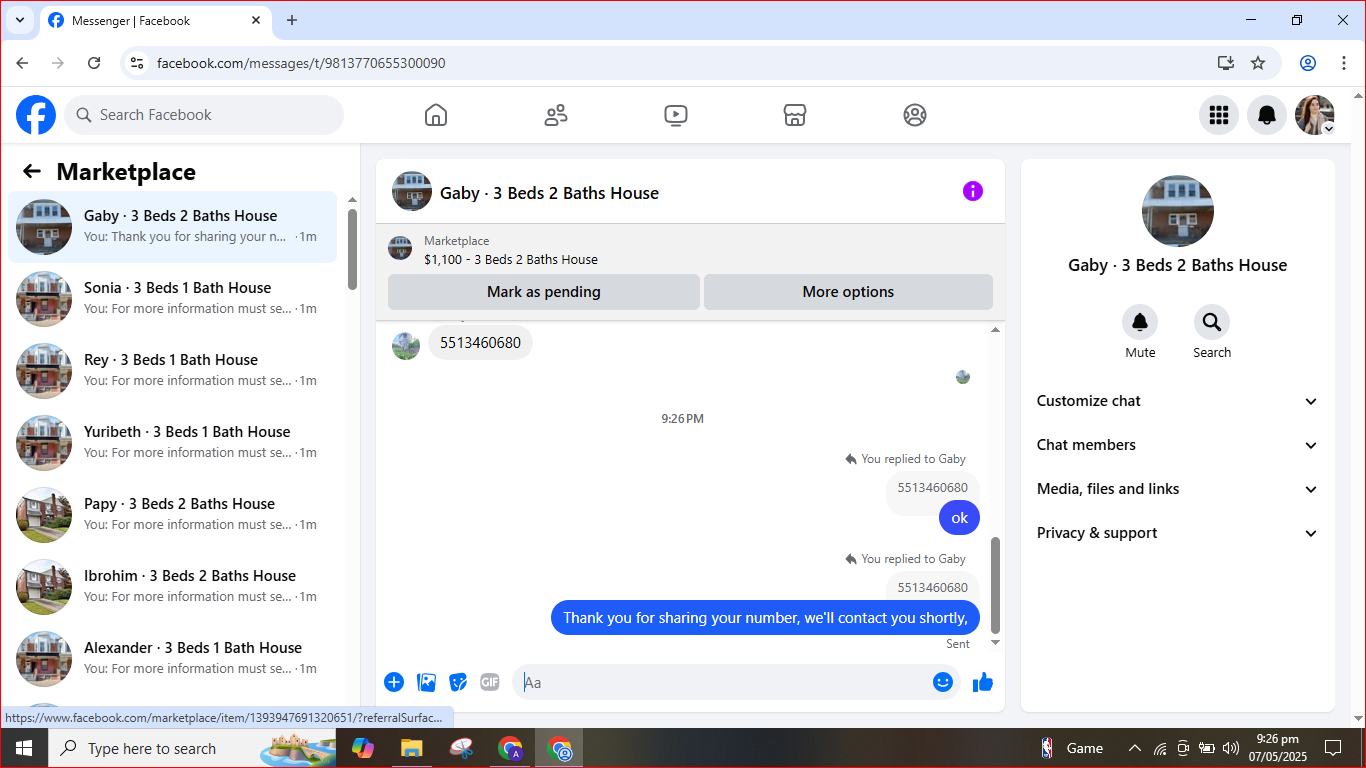Open the Friends icon in top navigation
The image size is (1366, 768).
tap(556, 115)
